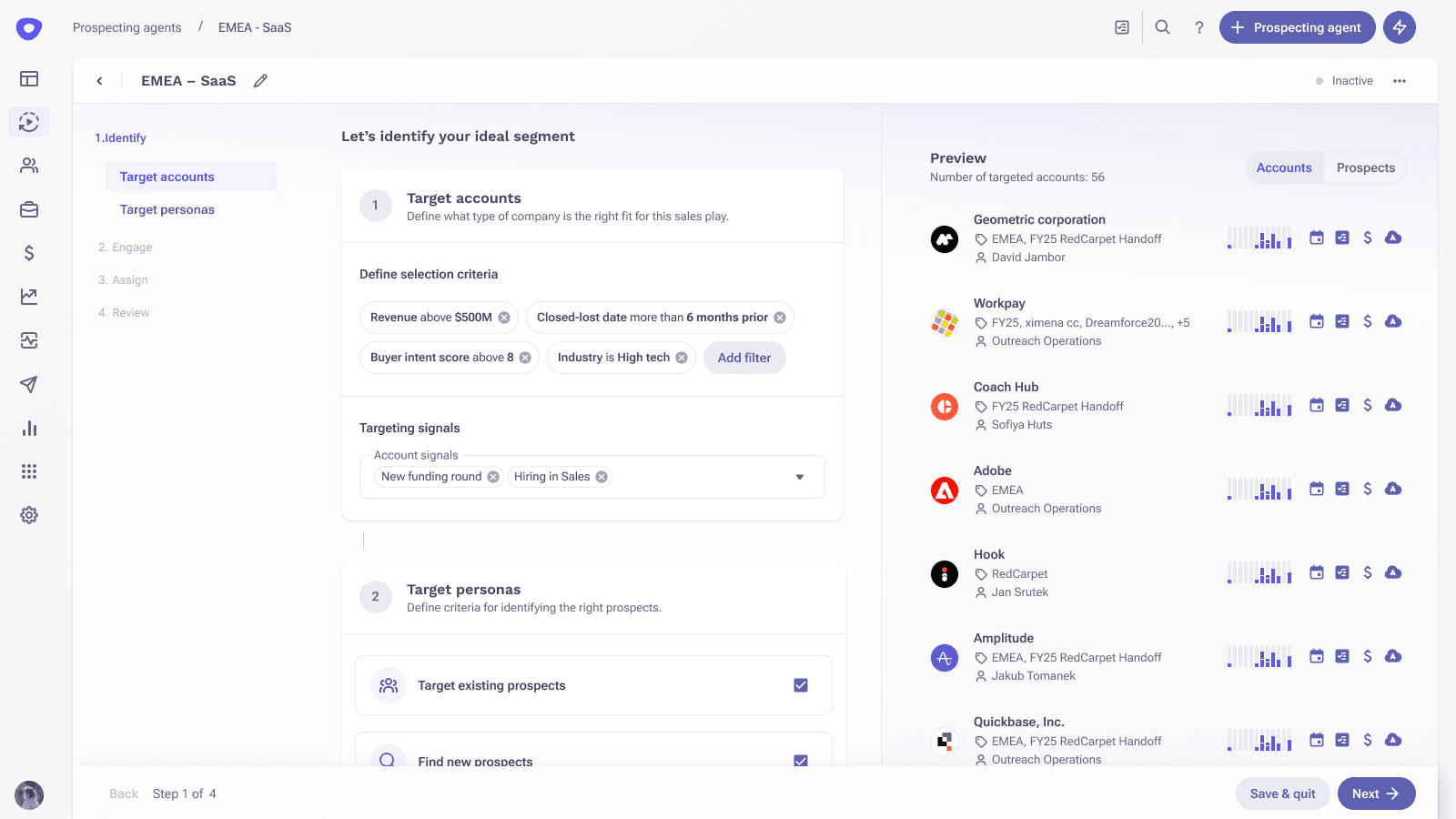Open the search magnifier in top bar
The width and height of the screenshot is (1456, 819).
(x=1162, y=27)
